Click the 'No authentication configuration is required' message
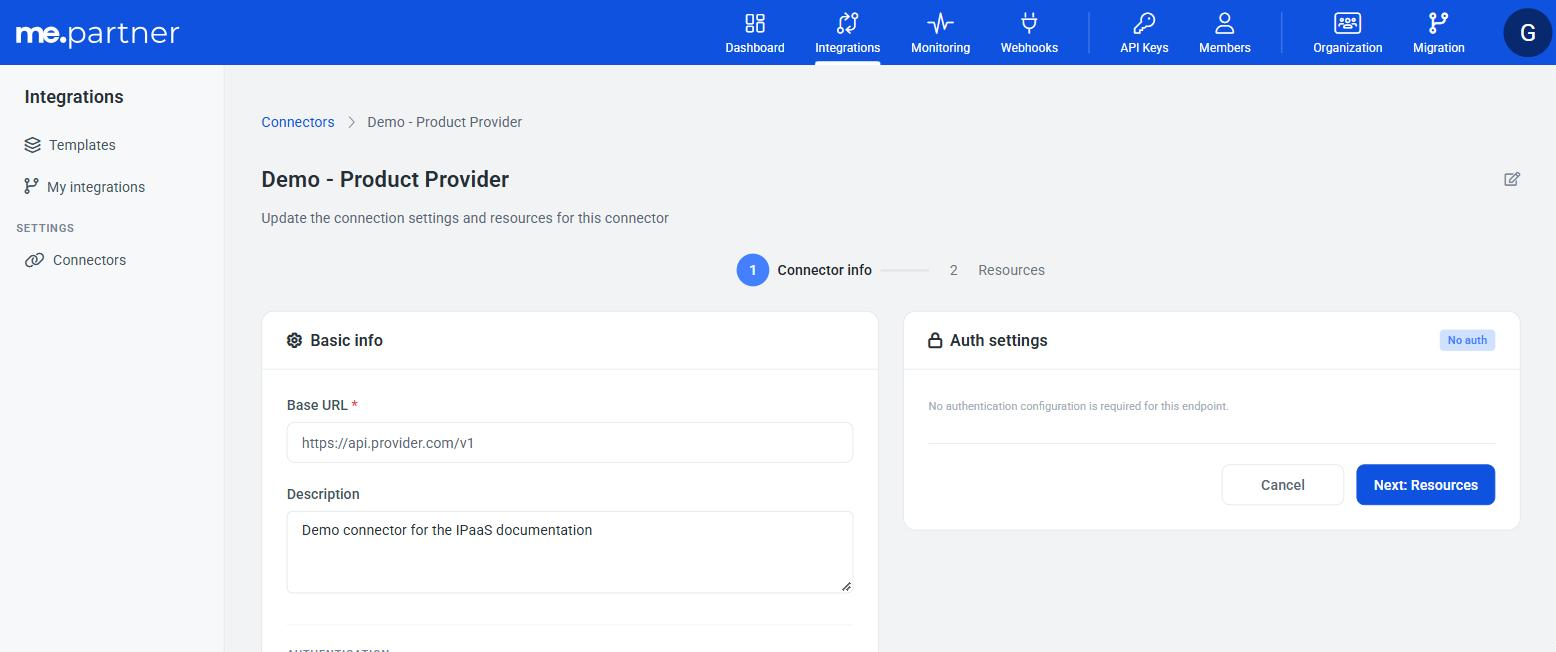Image resolution: width=1556 pixels, height=652 pixels. point(1078,407)
